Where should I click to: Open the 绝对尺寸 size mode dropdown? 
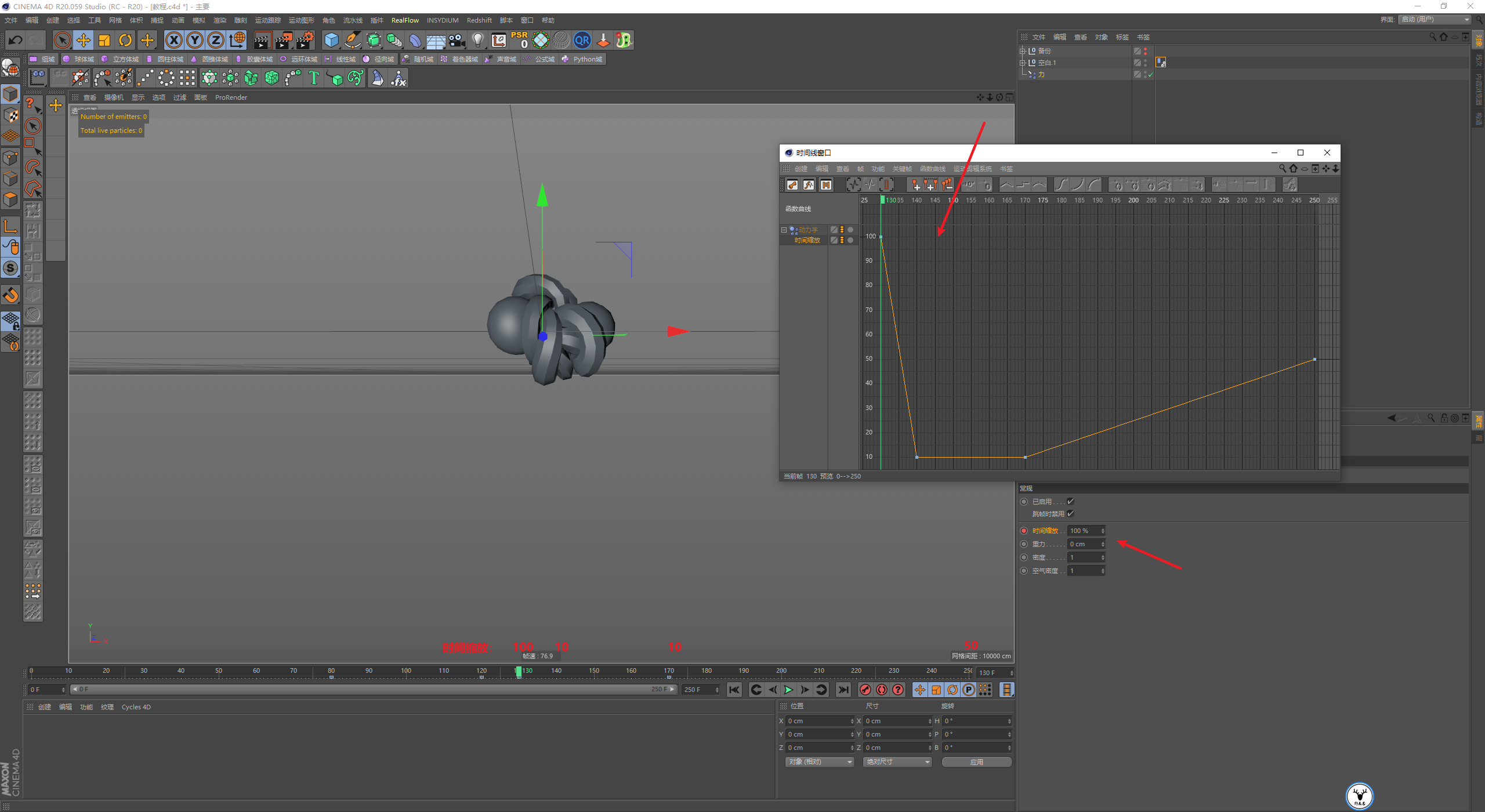pyautogui.click(x=897, y=762)
